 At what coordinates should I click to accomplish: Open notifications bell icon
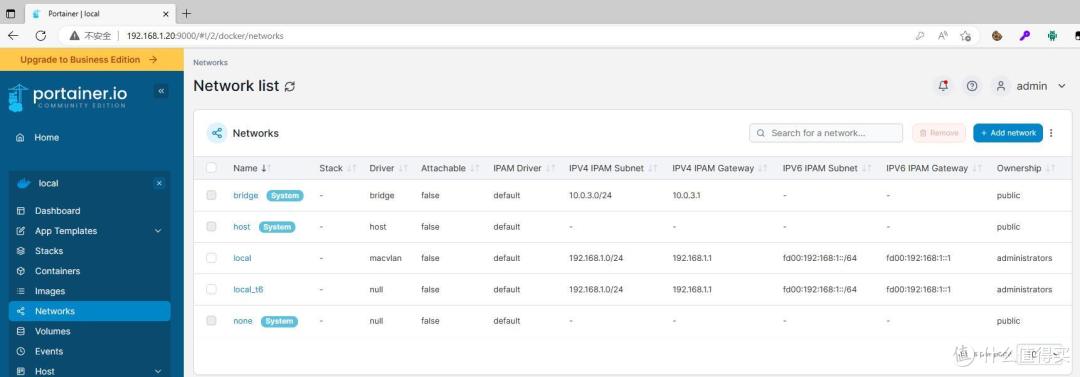(943, 86)
